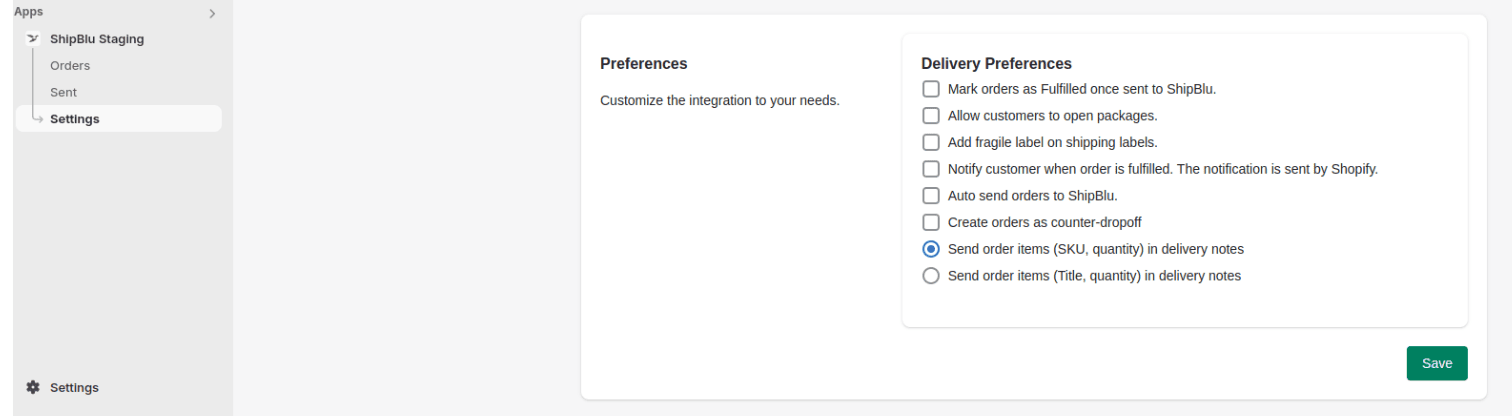Click the bottom Settings link in sidebar
This screenshot has width=1512, height=416.
point(74,387)
